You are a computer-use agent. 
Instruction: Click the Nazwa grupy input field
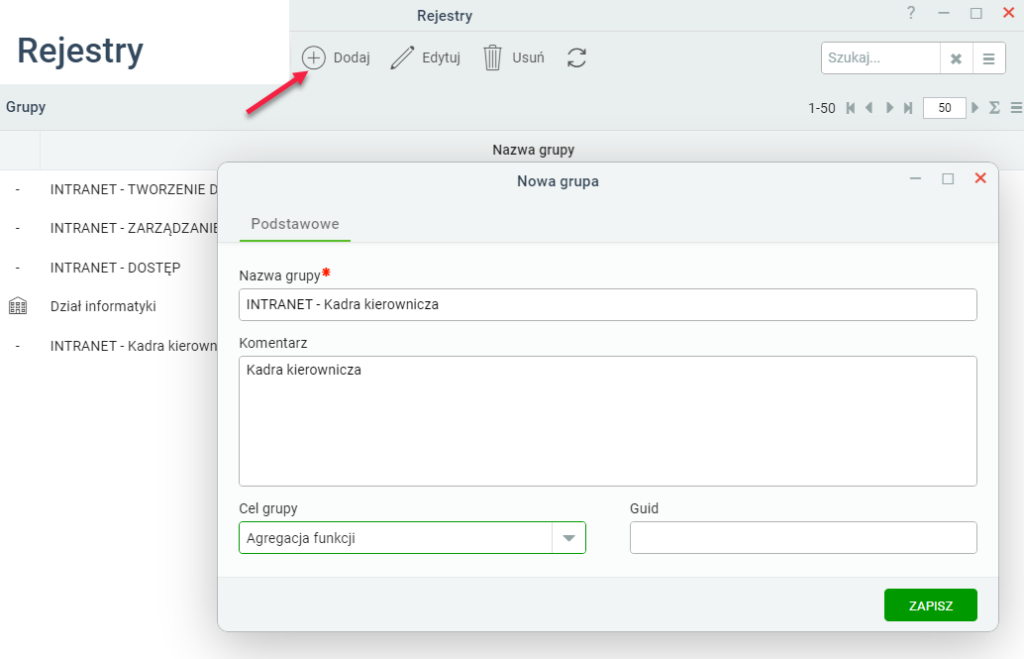[607, 304]
